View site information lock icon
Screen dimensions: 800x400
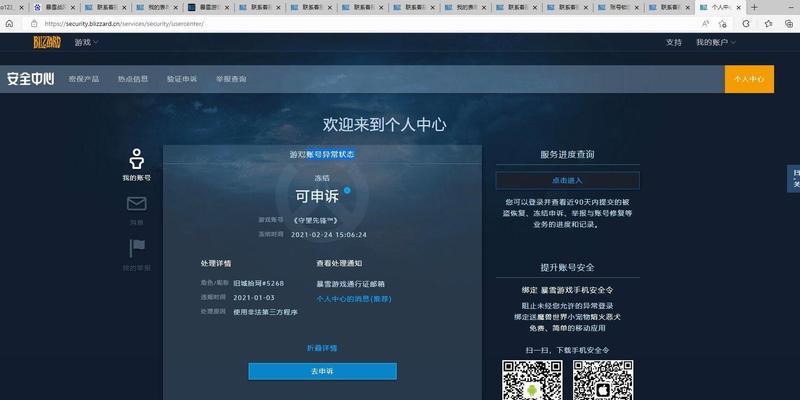pyautogui.click(x=34, y=24)
